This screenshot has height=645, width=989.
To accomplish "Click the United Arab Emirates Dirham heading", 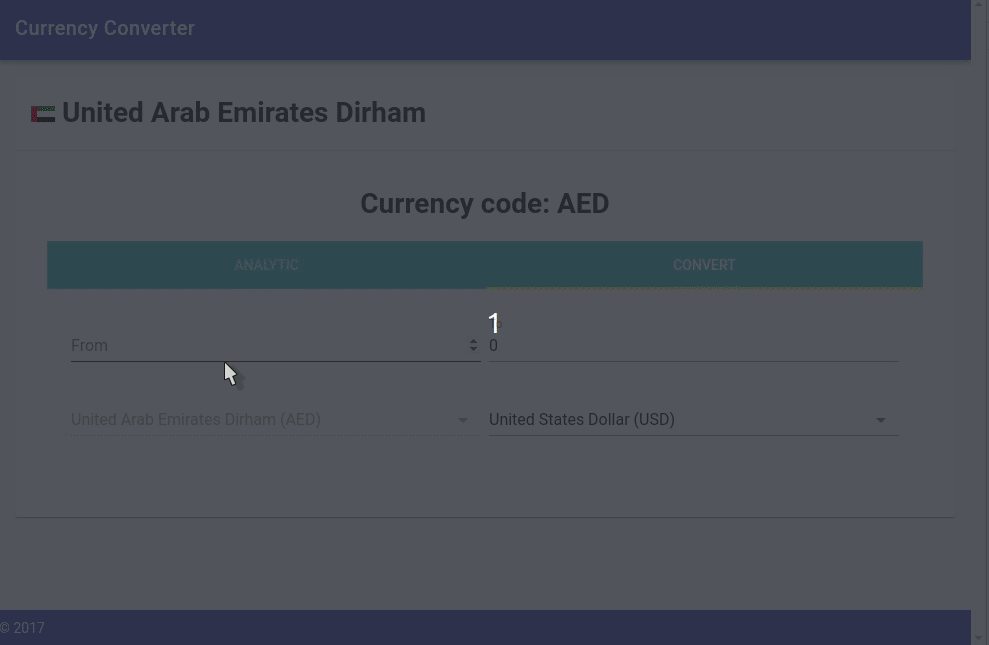I will tap(243, 113).
